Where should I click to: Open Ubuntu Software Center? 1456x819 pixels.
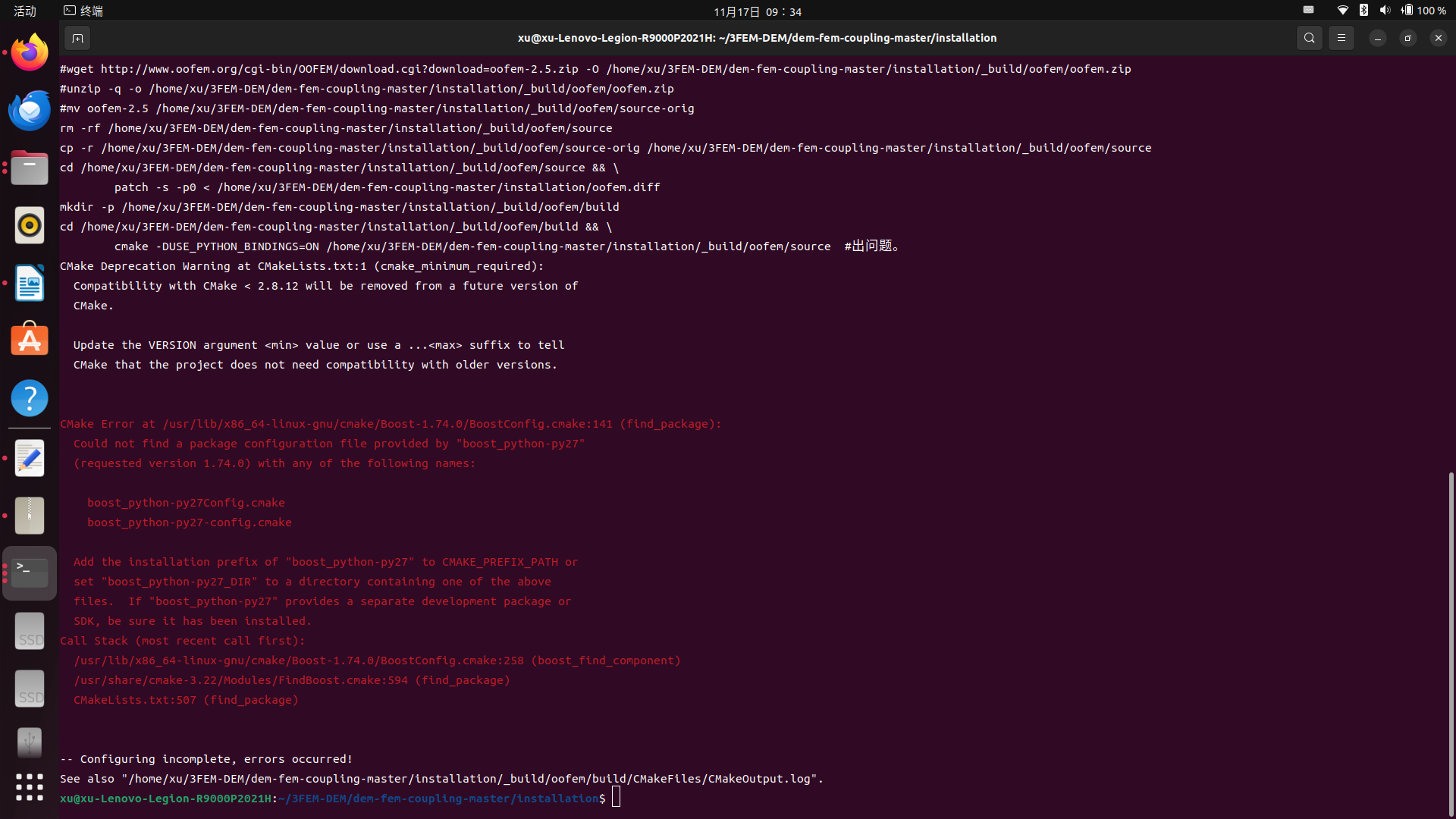point(29,340)
